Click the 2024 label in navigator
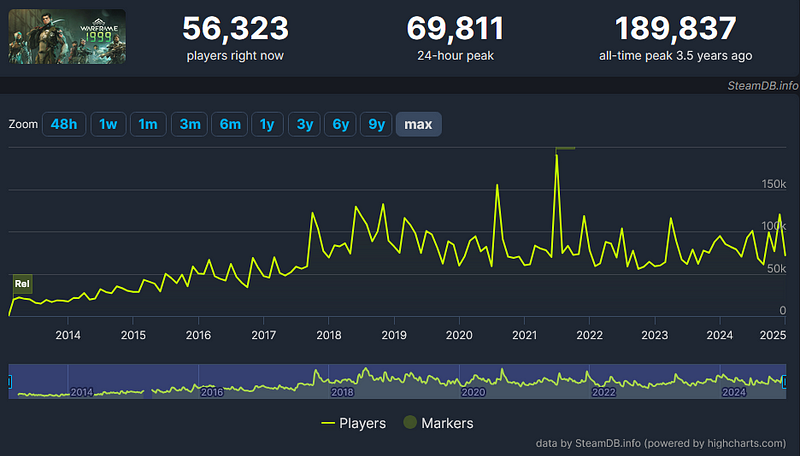800x456 pixels. pyautogui.click(x=734, y=392)
